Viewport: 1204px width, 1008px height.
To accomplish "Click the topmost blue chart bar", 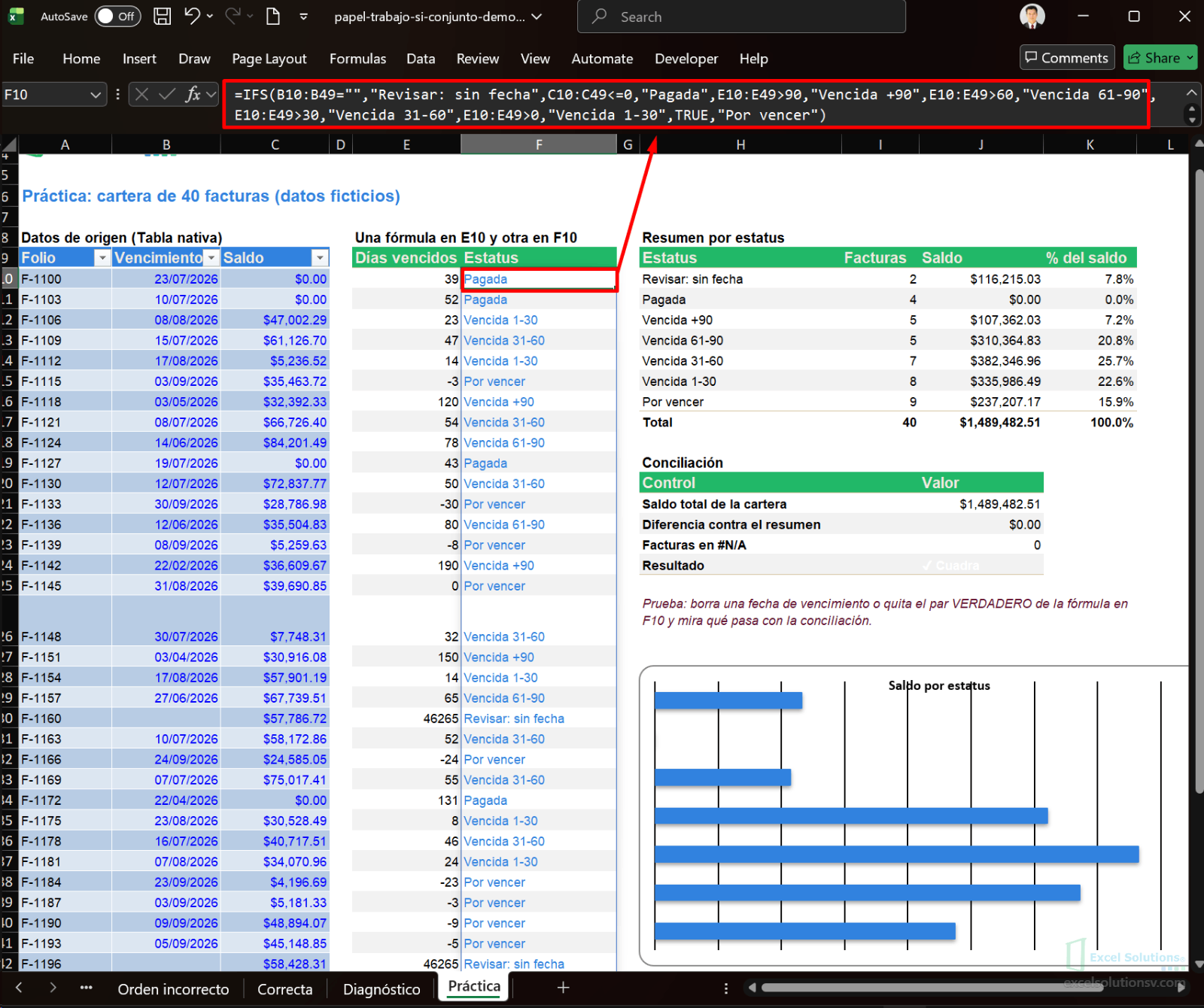I will (x=728, y=700).
